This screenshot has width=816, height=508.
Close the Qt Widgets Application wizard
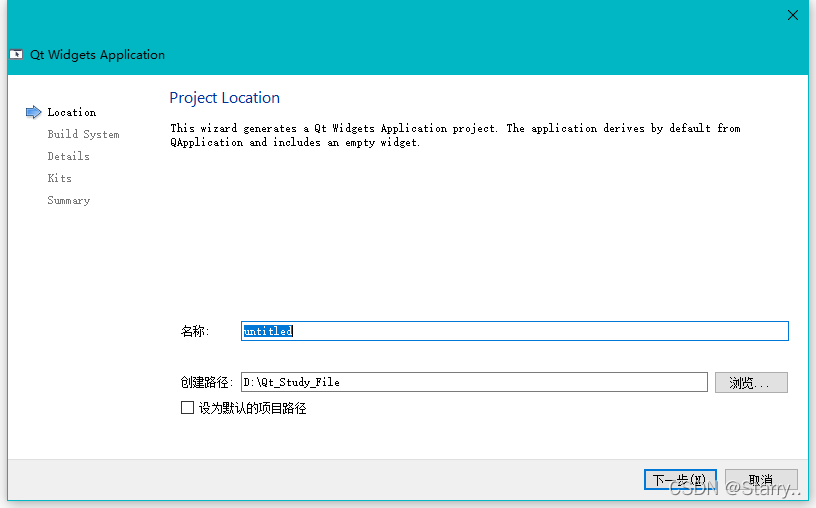(x=792, y=15)
